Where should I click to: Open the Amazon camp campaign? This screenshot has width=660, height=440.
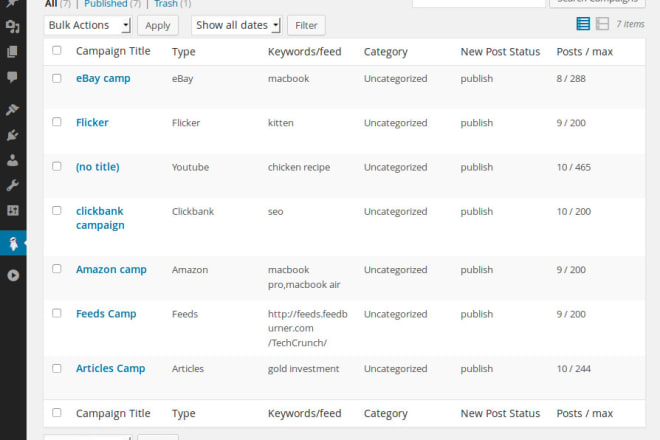click(x=111, y=269)
